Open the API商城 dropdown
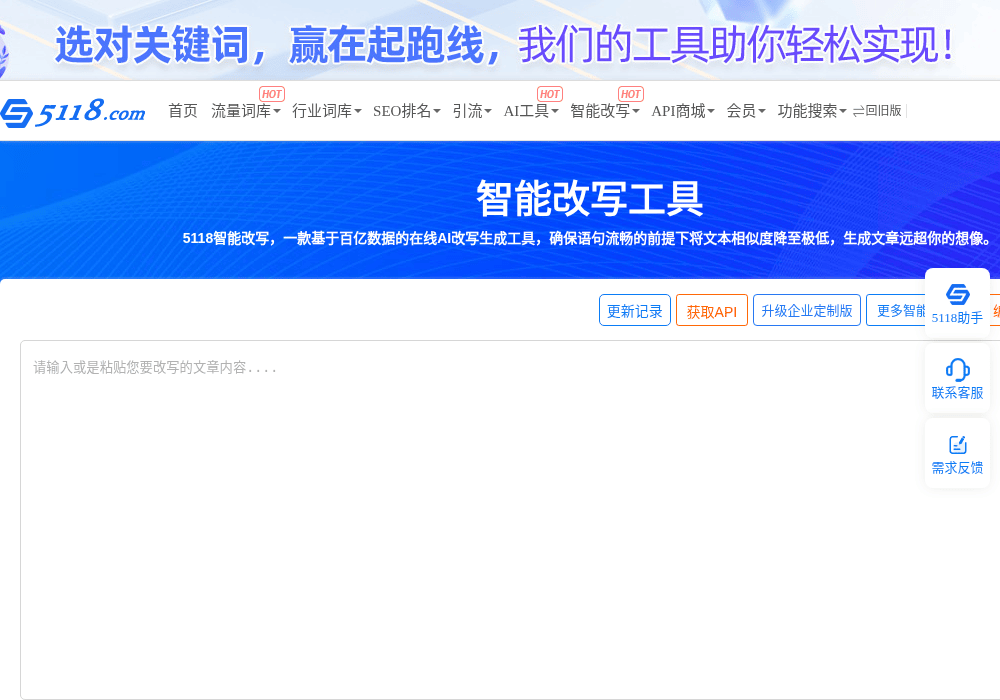Image resolution: width=1000 pixels, height=700 pixels. coord(682,111)
